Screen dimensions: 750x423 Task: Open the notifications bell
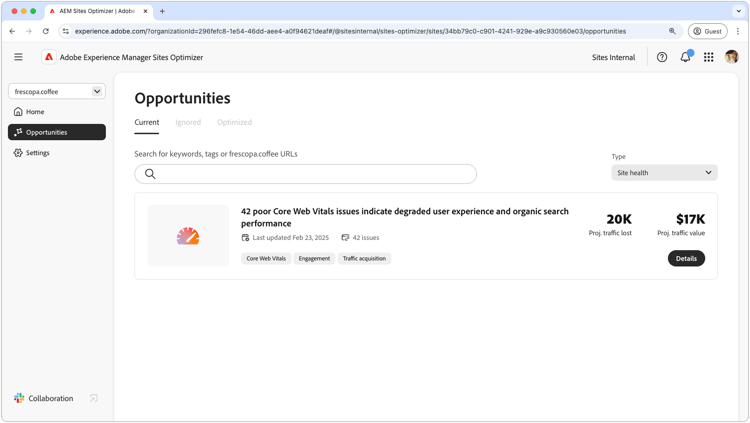(x=685, y=57)
